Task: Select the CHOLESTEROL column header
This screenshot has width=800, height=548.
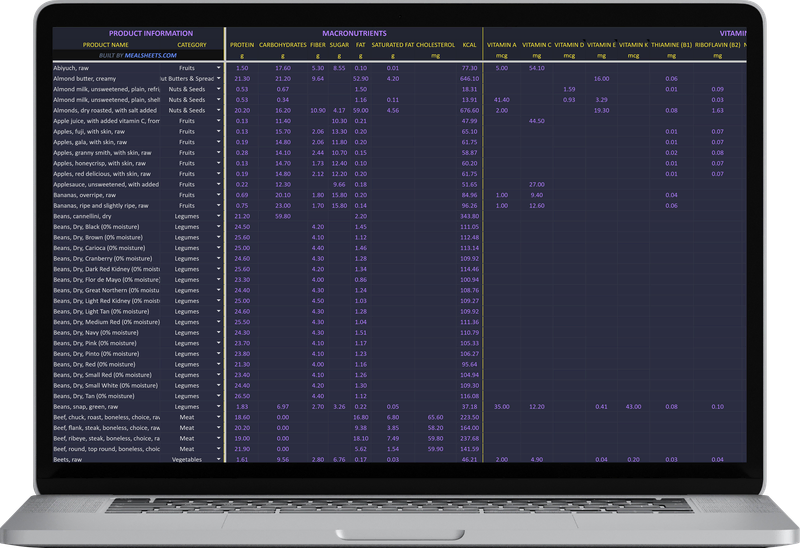Action: coord(435,45)
